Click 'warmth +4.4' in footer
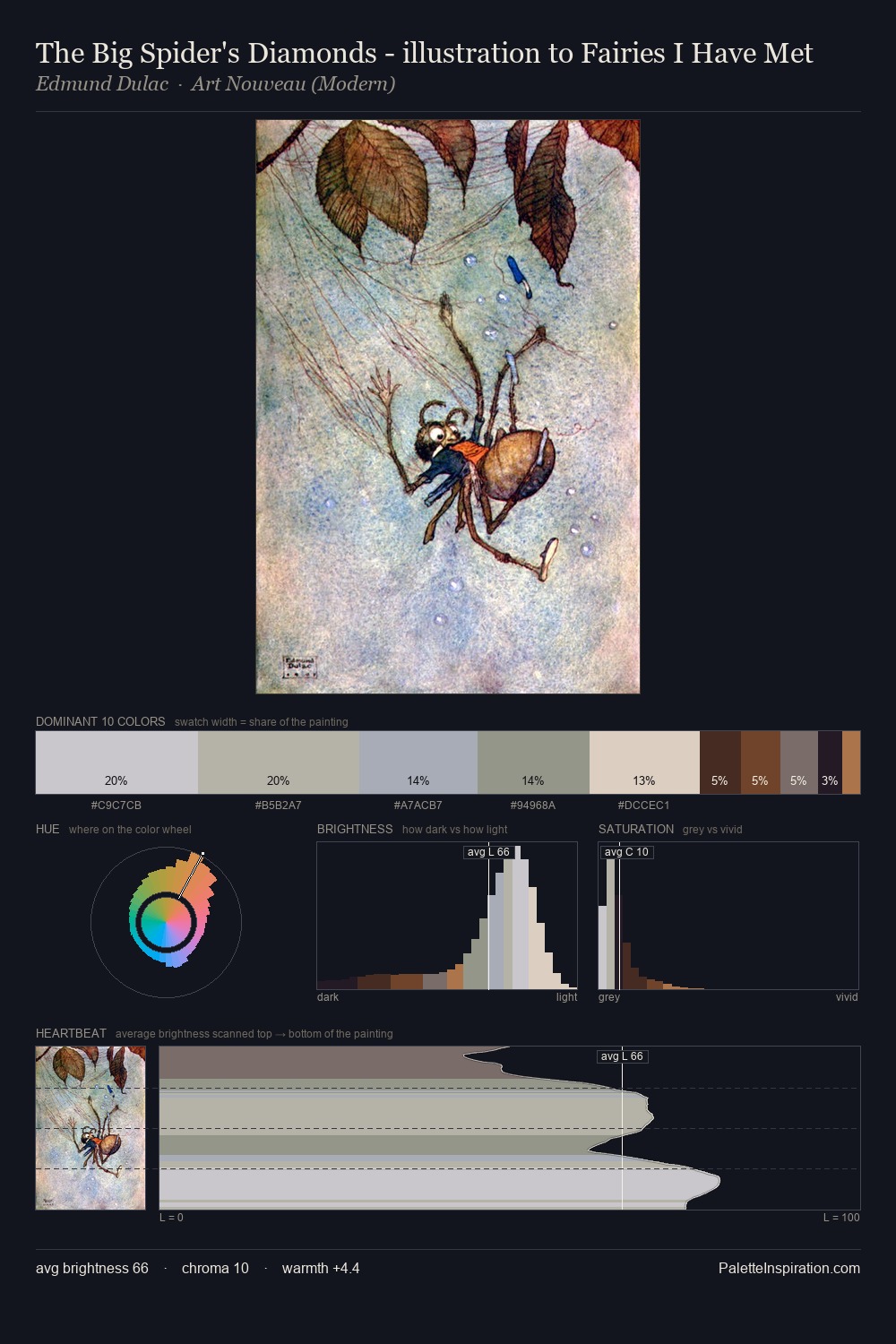896x1344 pixels. click(321, 1268)
